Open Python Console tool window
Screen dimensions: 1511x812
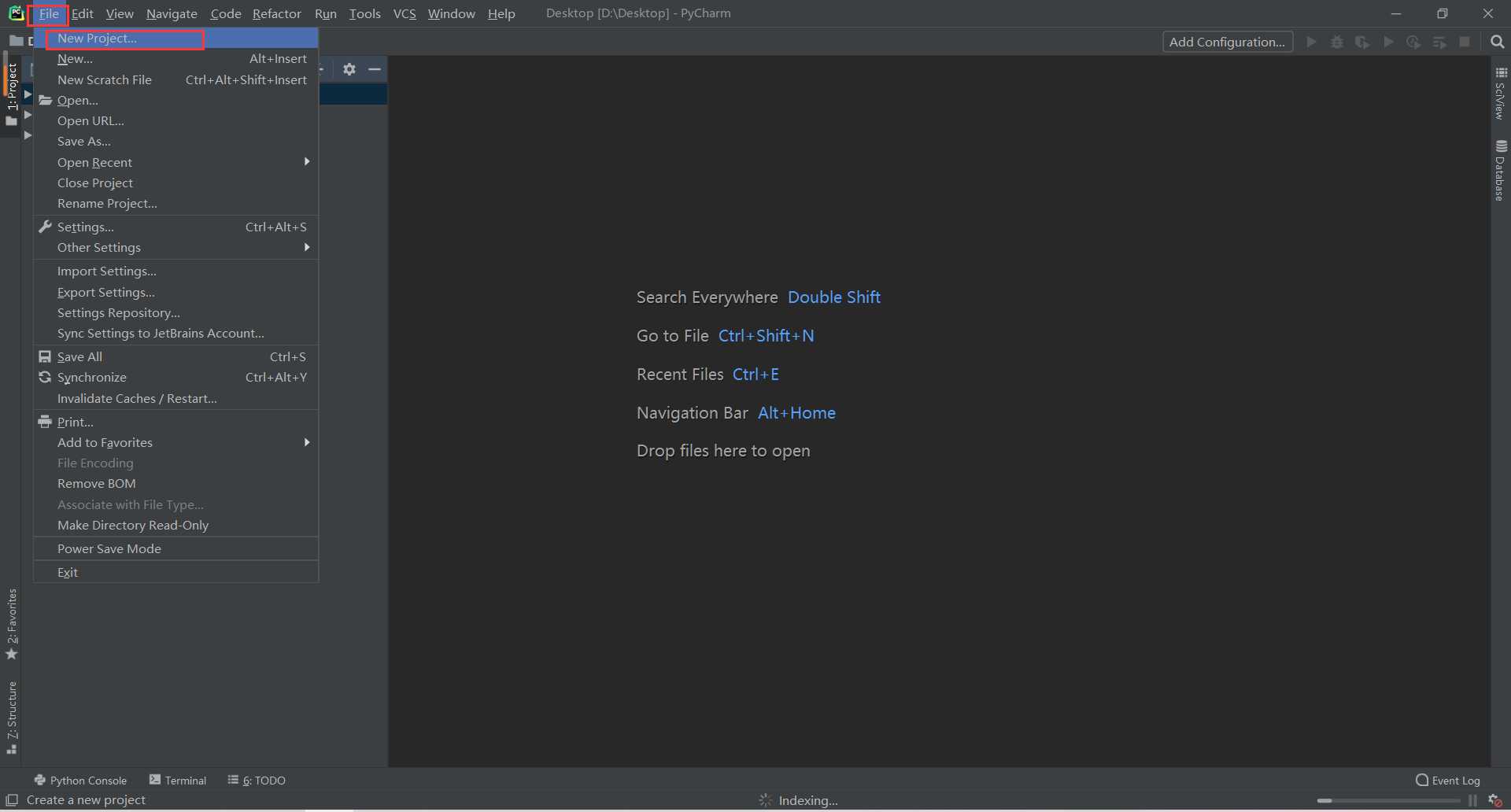(x=80, y=781)
